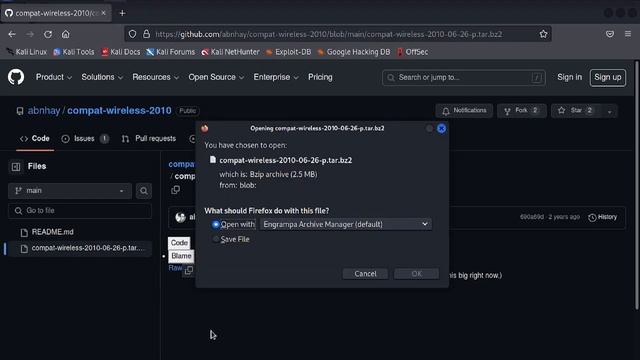Open the Kali Linux bookmark

pyautogui.click(x=27, y=52)
